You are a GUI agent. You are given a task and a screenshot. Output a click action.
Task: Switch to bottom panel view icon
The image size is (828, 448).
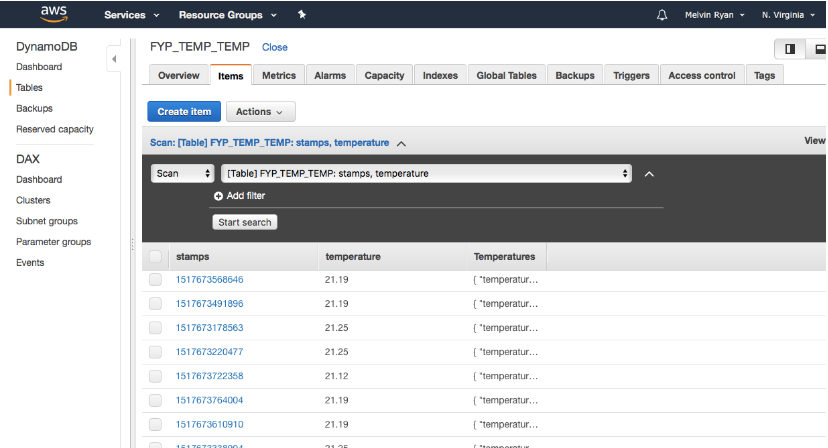pyautogui.click(x=819, y=49)
